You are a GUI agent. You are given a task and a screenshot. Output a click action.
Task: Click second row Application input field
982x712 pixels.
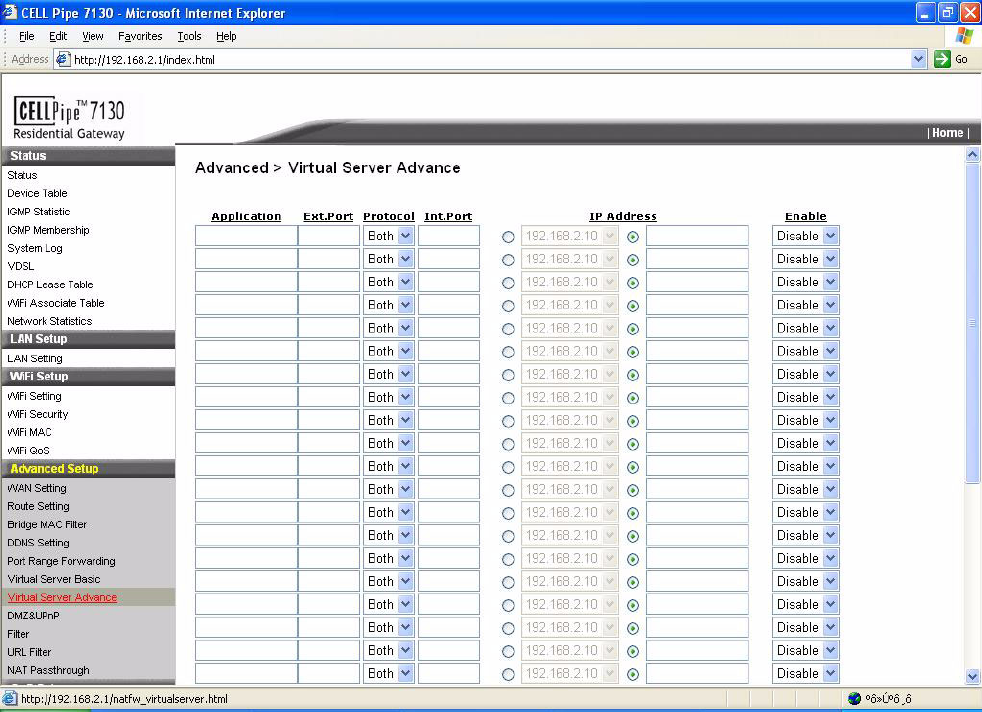point(246,259)
